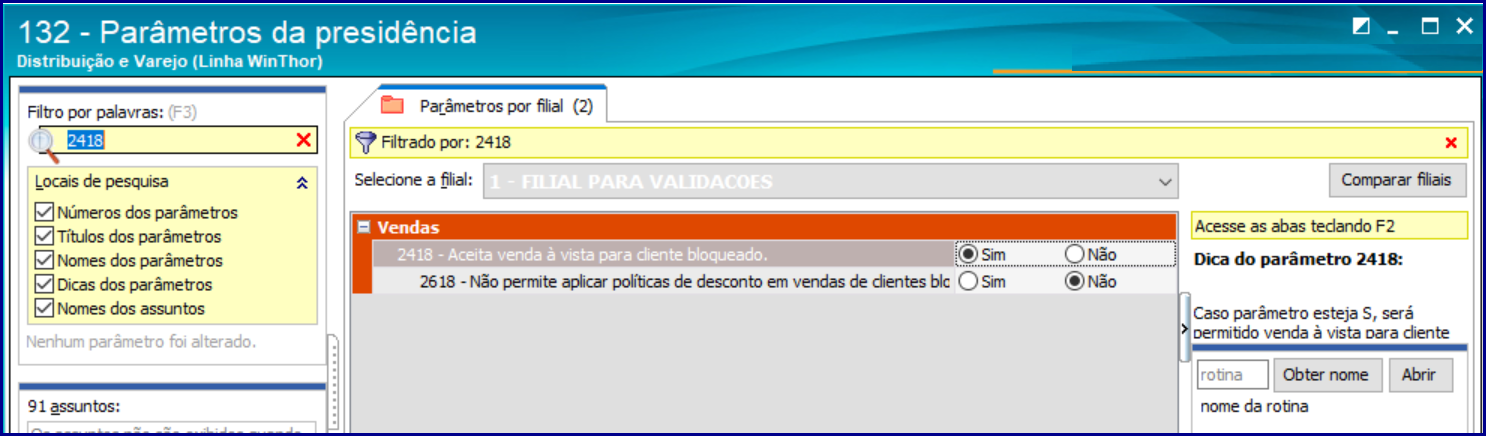1486x436 pixels.
Task: Collapse the Vendas group
Action: pyautogui.click(x=365, y=227)
